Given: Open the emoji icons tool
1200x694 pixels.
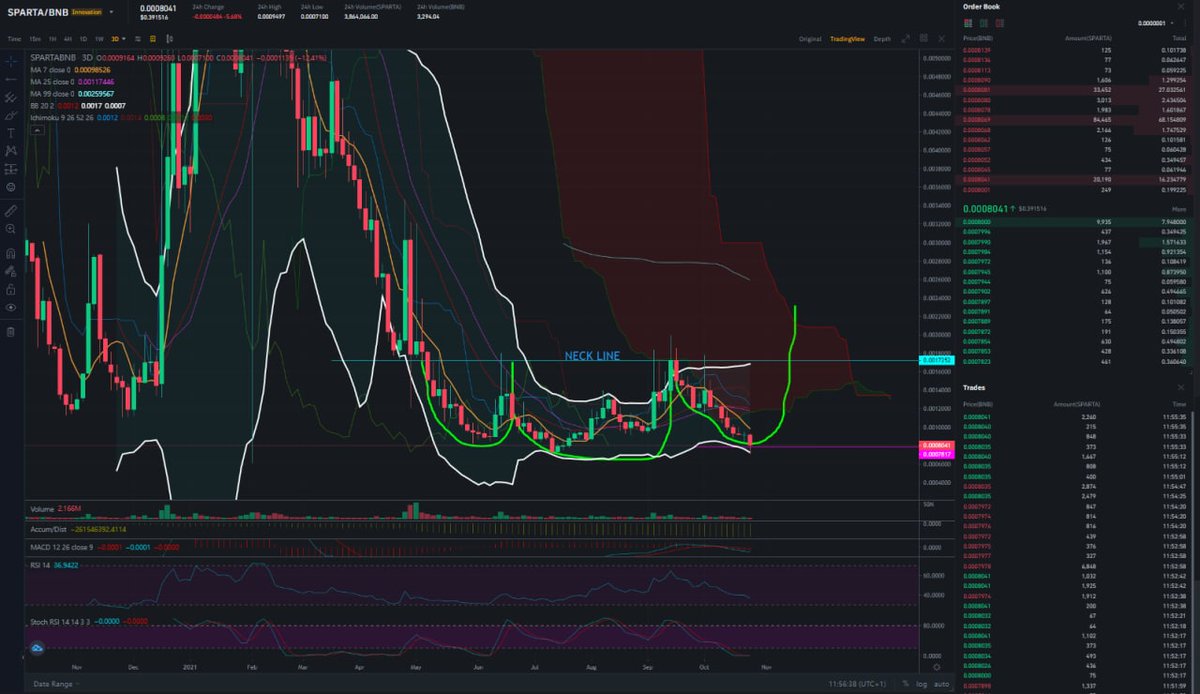Looking at the screenshot, I should [x=11, y=187].
